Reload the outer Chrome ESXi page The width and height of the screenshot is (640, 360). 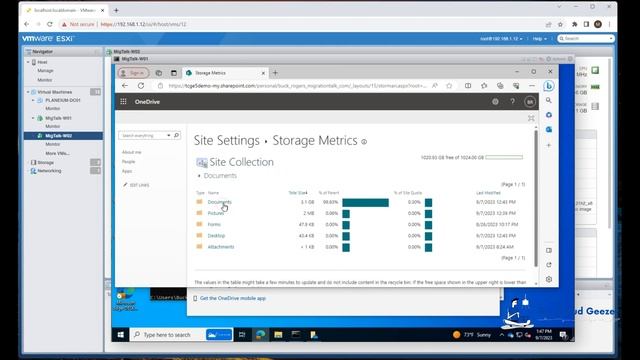coord(49,24)
